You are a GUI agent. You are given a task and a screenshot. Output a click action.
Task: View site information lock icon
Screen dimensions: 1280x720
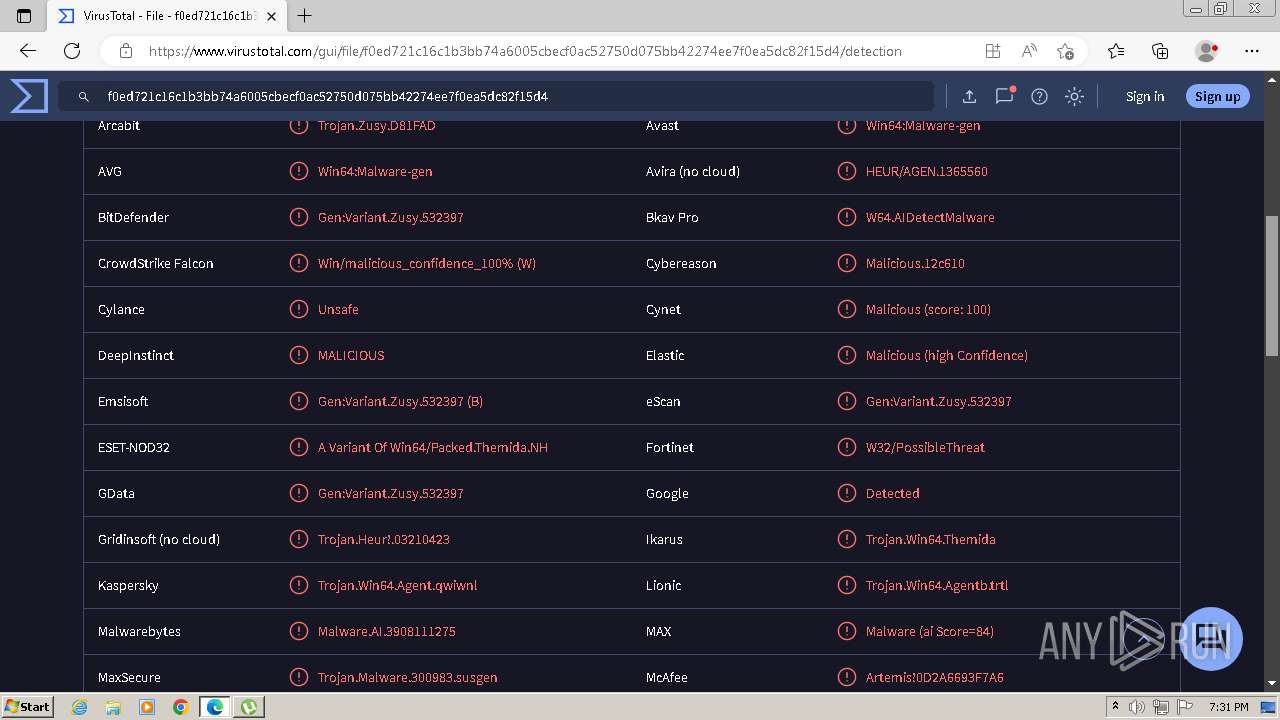coord(126,51)
